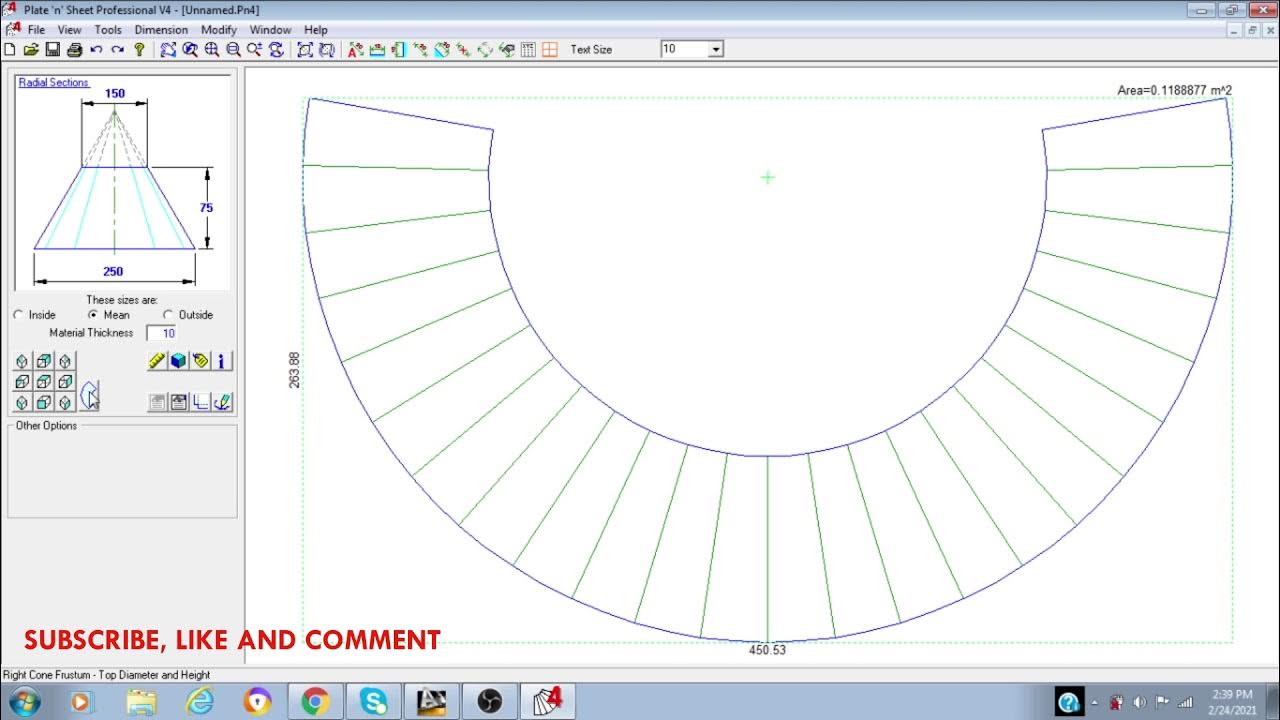This screenshot has height=720, width=1280.
Task: Click the Save floppy disk icon
Action: click(52, 49)
